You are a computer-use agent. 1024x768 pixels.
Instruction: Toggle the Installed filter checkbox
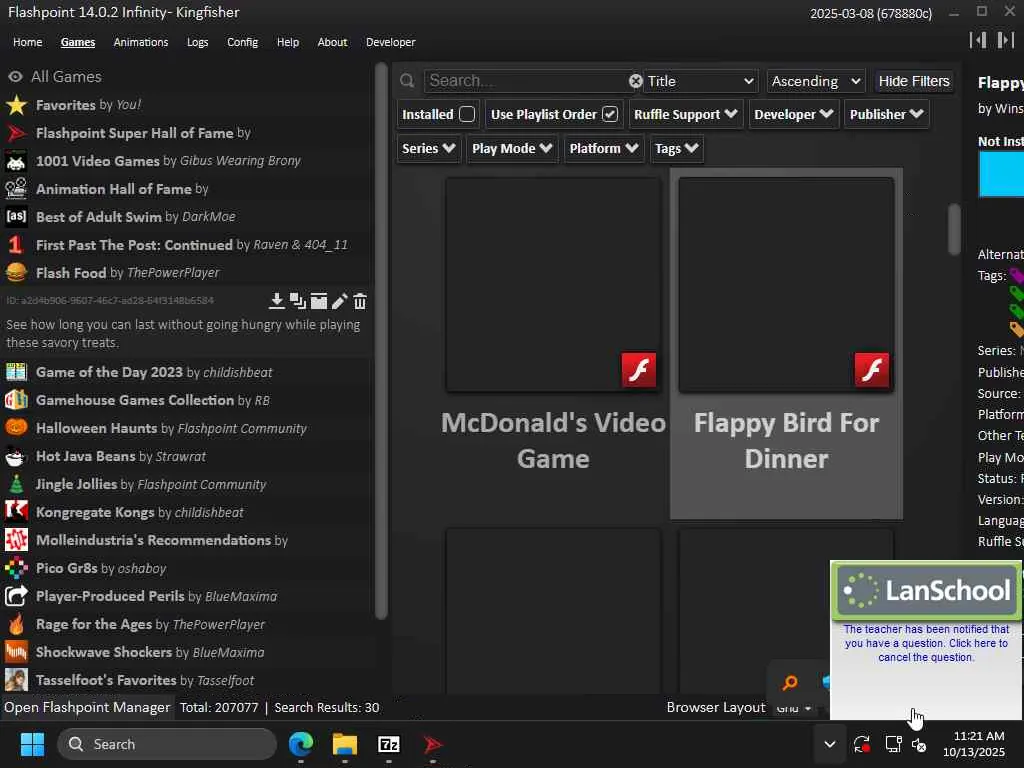click(x=467, y=114)
